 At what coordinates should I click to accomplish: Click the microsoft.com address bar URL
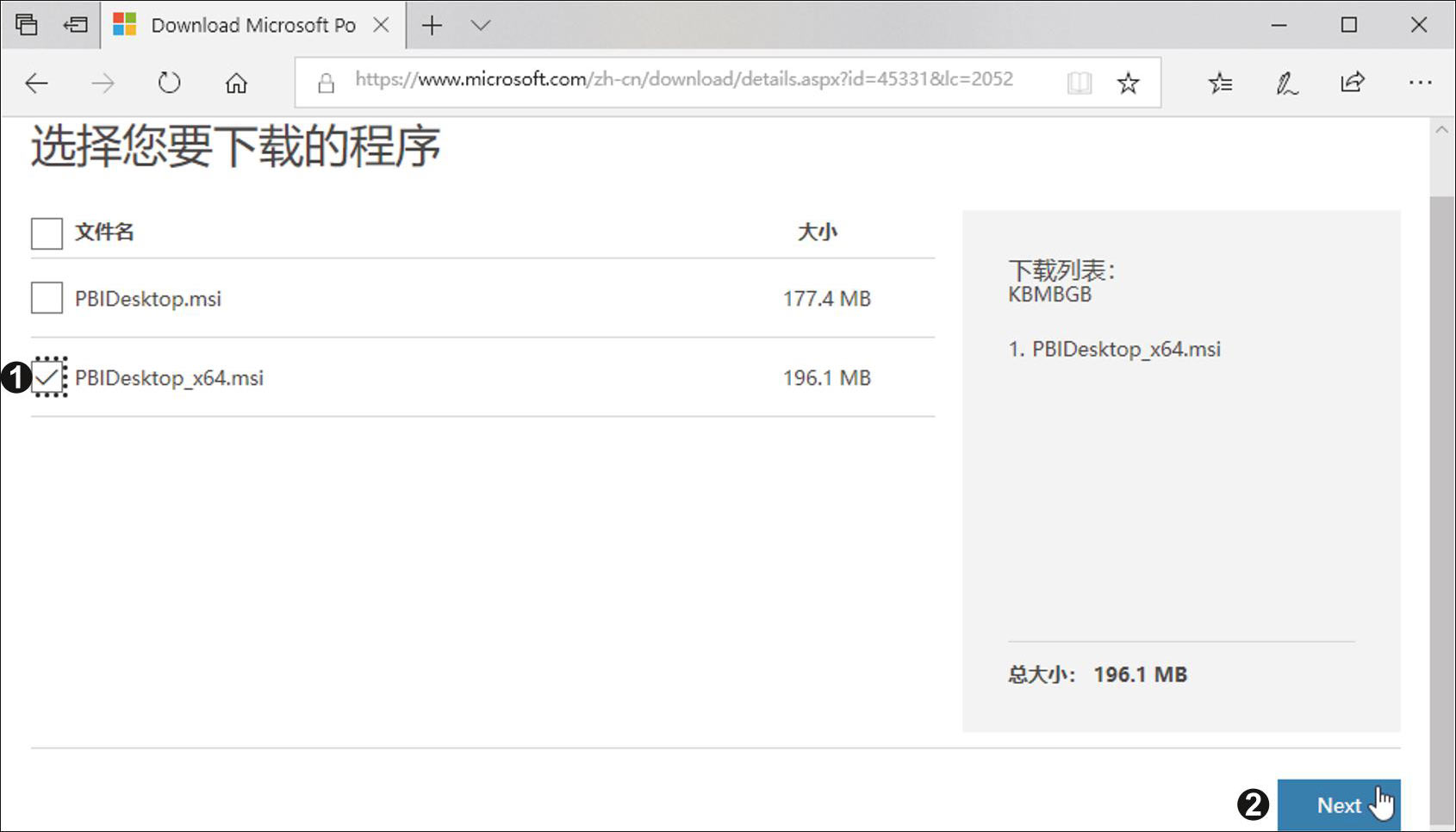tap(684, 79)
